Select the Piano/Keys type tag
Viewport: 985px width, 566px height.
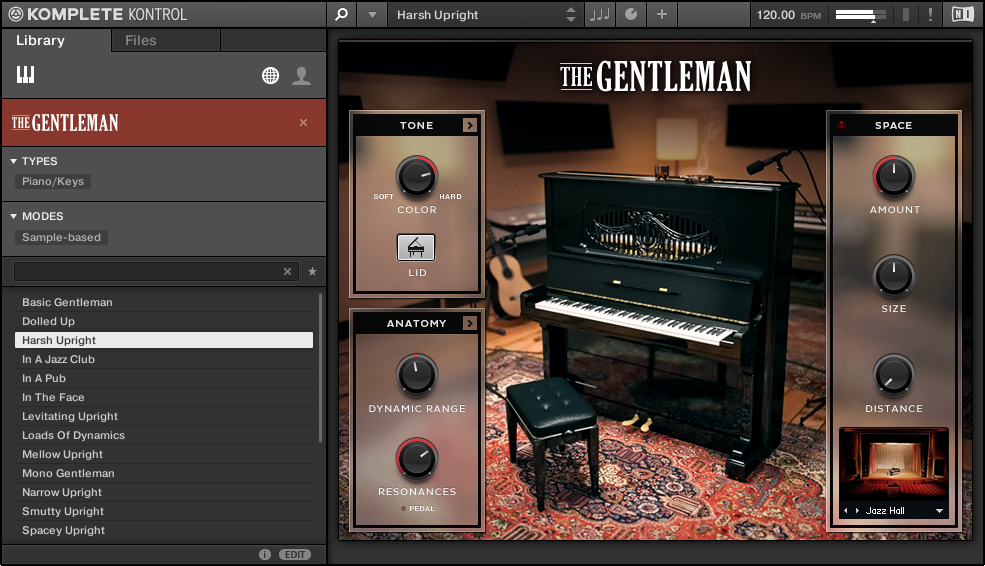(53, 181)
